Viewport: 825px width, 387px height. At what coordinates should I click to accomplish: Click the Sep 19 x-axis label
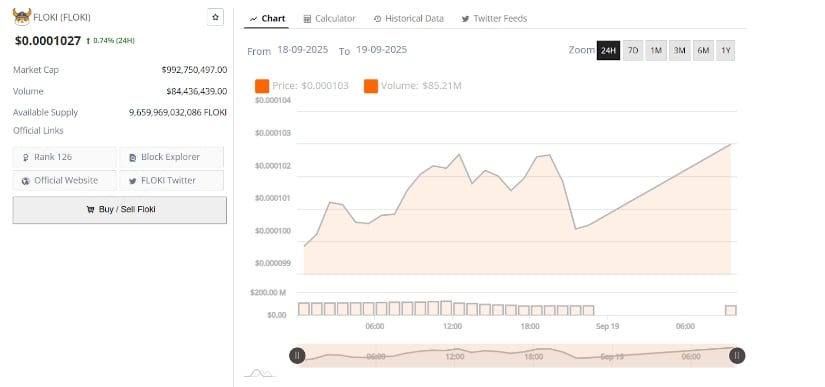coord(607,327)
